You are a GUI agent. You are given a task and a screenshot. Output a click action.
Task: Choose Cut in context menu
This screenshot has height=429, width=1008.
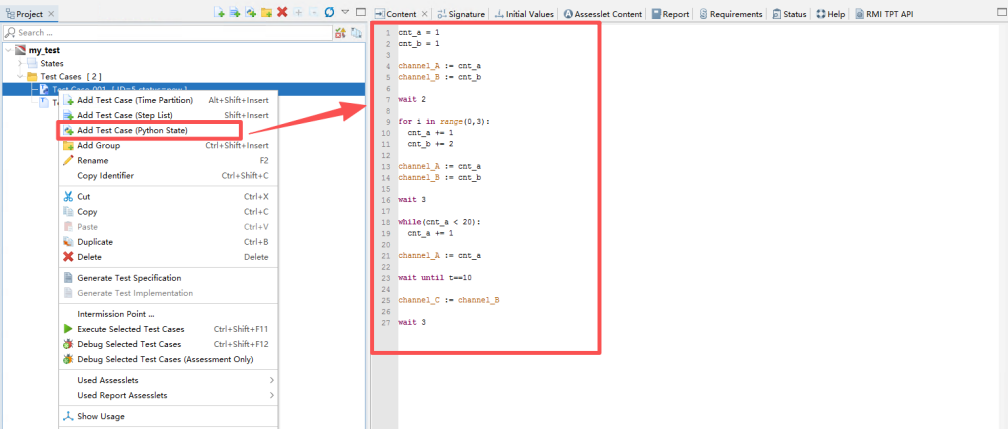168,197
